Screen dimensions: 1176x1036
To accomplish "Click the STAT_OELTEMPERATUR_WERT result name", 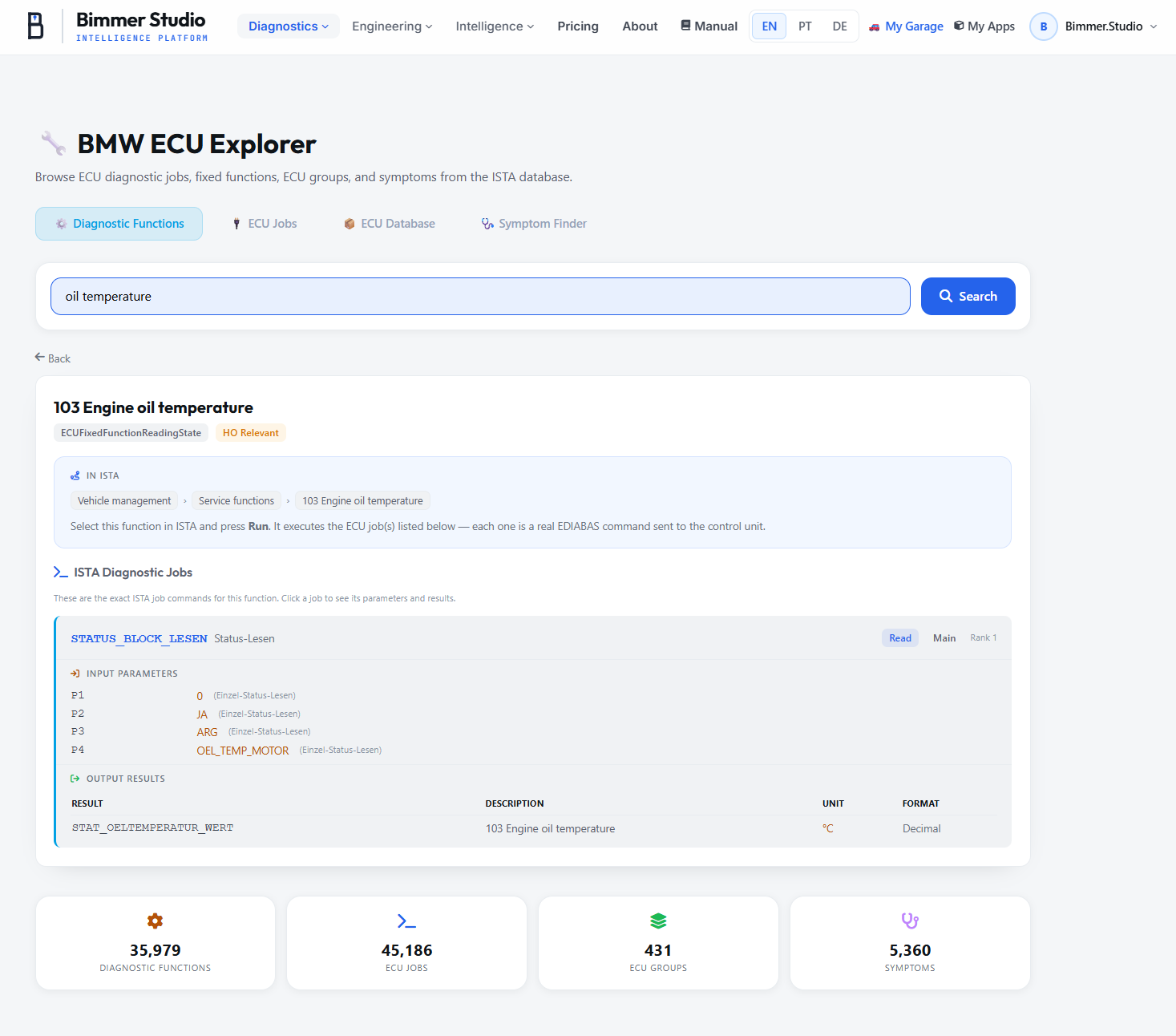I will pyautogui.click(x=152, y=828).
